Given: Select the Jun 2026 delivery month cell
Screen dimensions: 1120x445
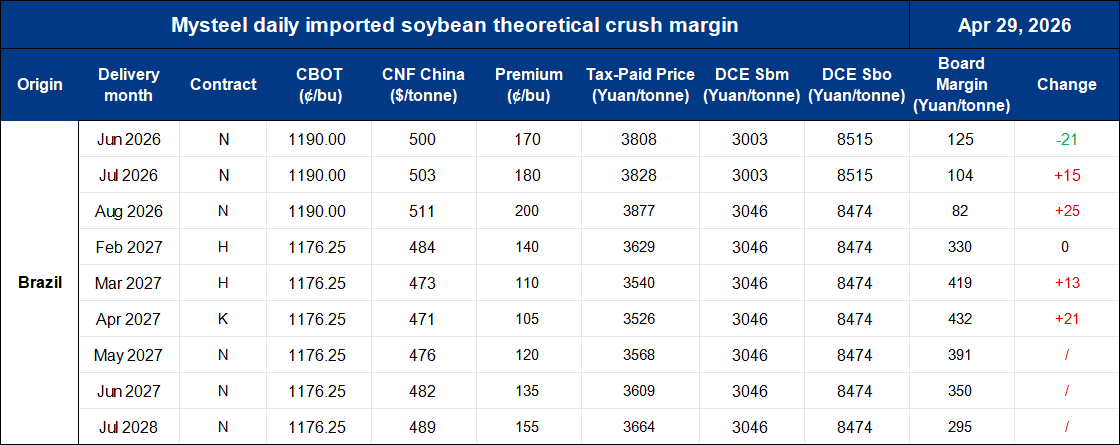Looking at the screenshot, I should point(128,139).
